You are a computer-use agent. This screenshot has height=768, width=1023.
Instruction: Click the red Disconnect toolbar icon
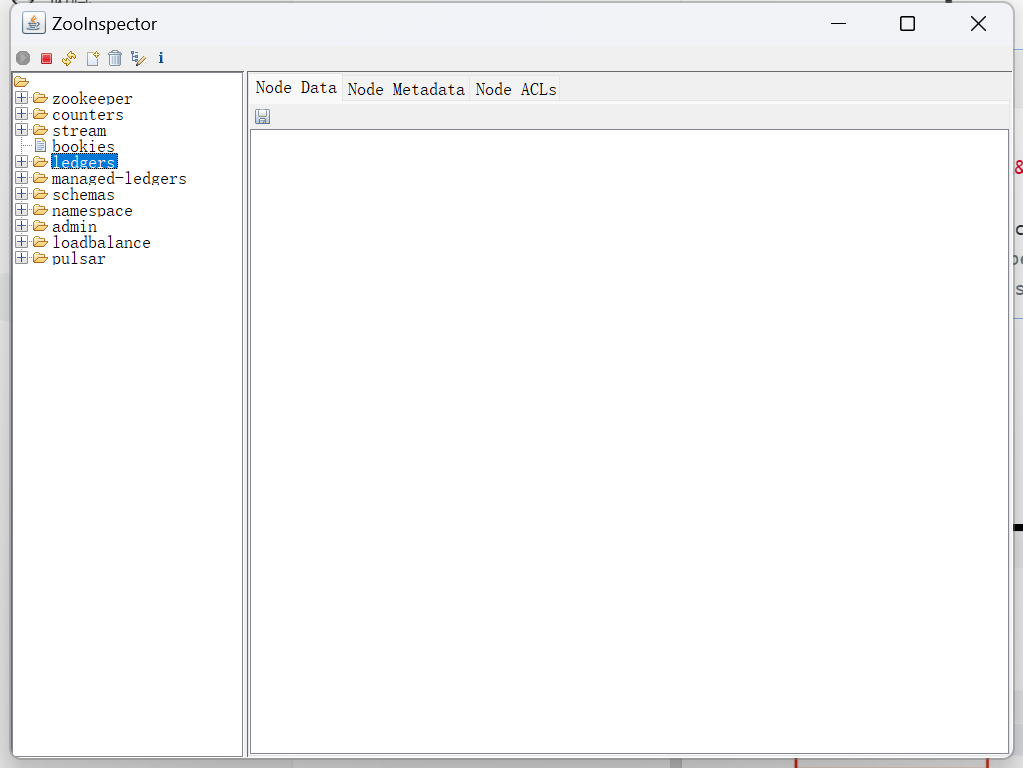[46, 58]
